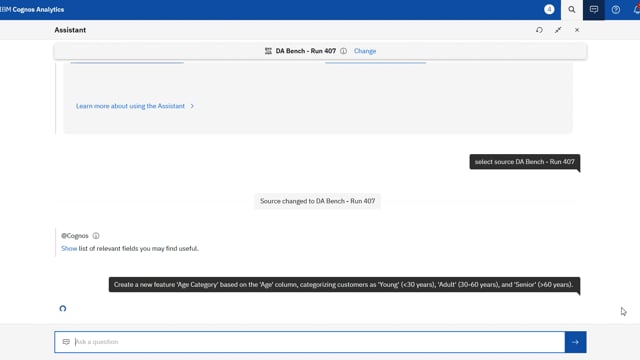Click the data source icon beside DA Bench
The width and height of the screenshot is (640, 360).
(x=268, y=51)
